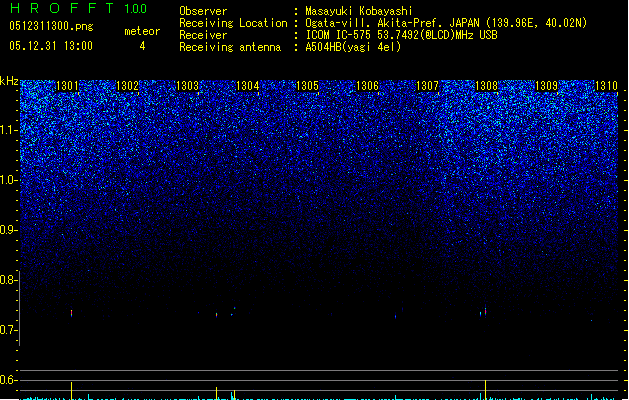Viewport: 629px width, 400px height.
Task: Click the meteor echo just after 1301
Action: click(x=71, y=313)
